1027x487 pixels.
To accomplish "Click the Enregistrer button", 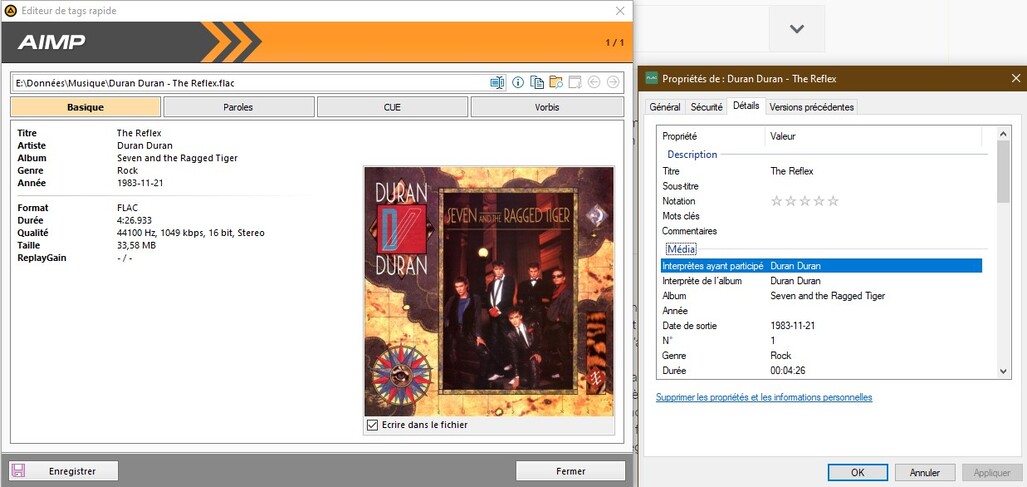I will coord(64,471).
